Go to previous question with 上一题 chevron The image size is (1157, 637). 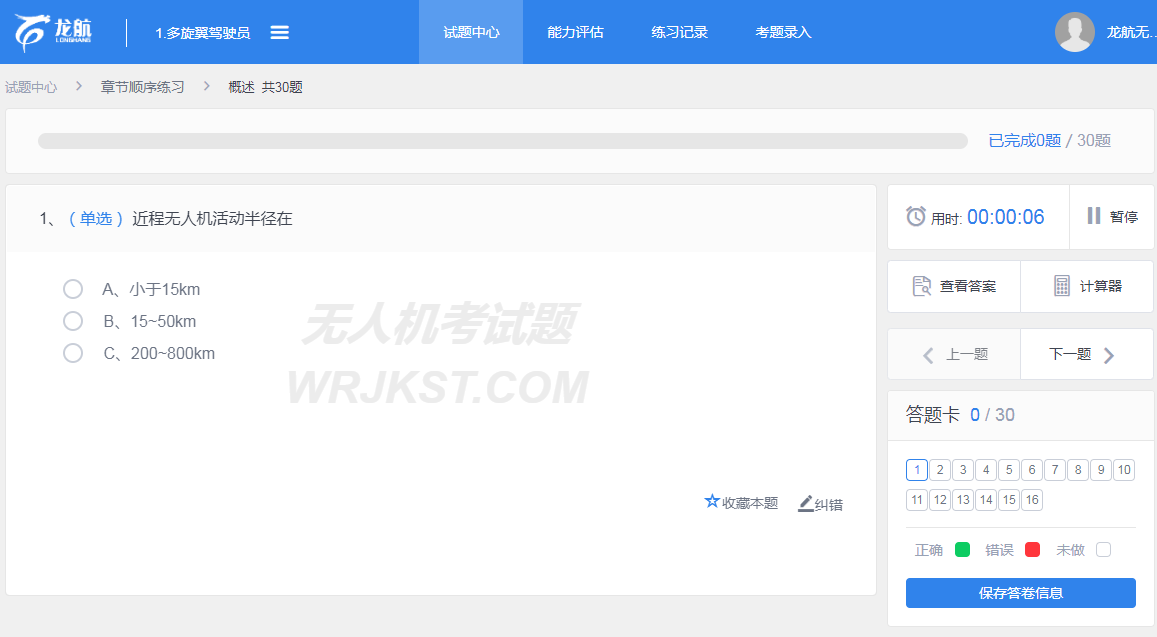(928, 355)
